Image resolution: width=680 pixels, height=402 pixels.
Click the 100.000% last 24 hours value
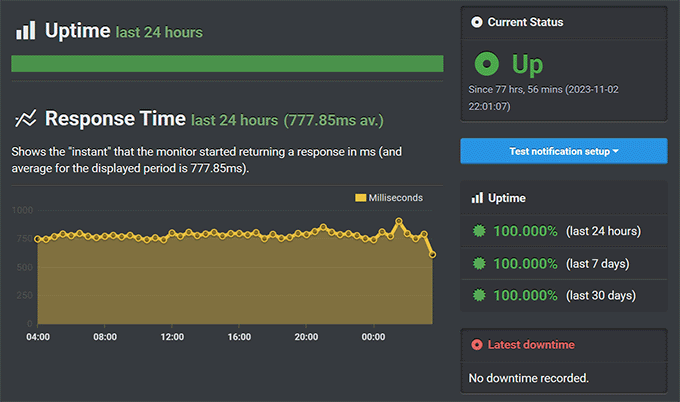pos(525,232)
